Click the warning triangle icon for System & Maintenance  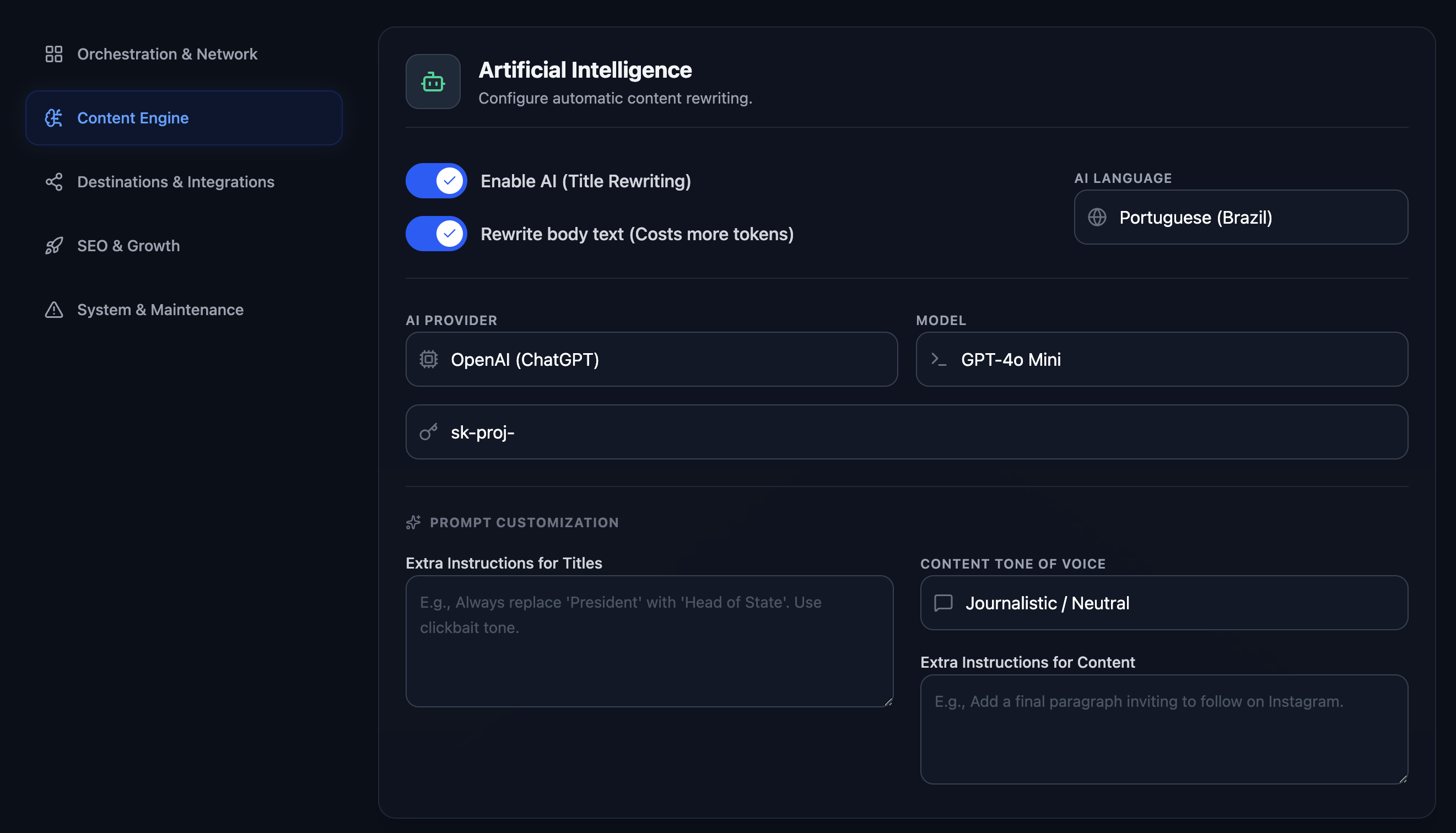[54, 310]
